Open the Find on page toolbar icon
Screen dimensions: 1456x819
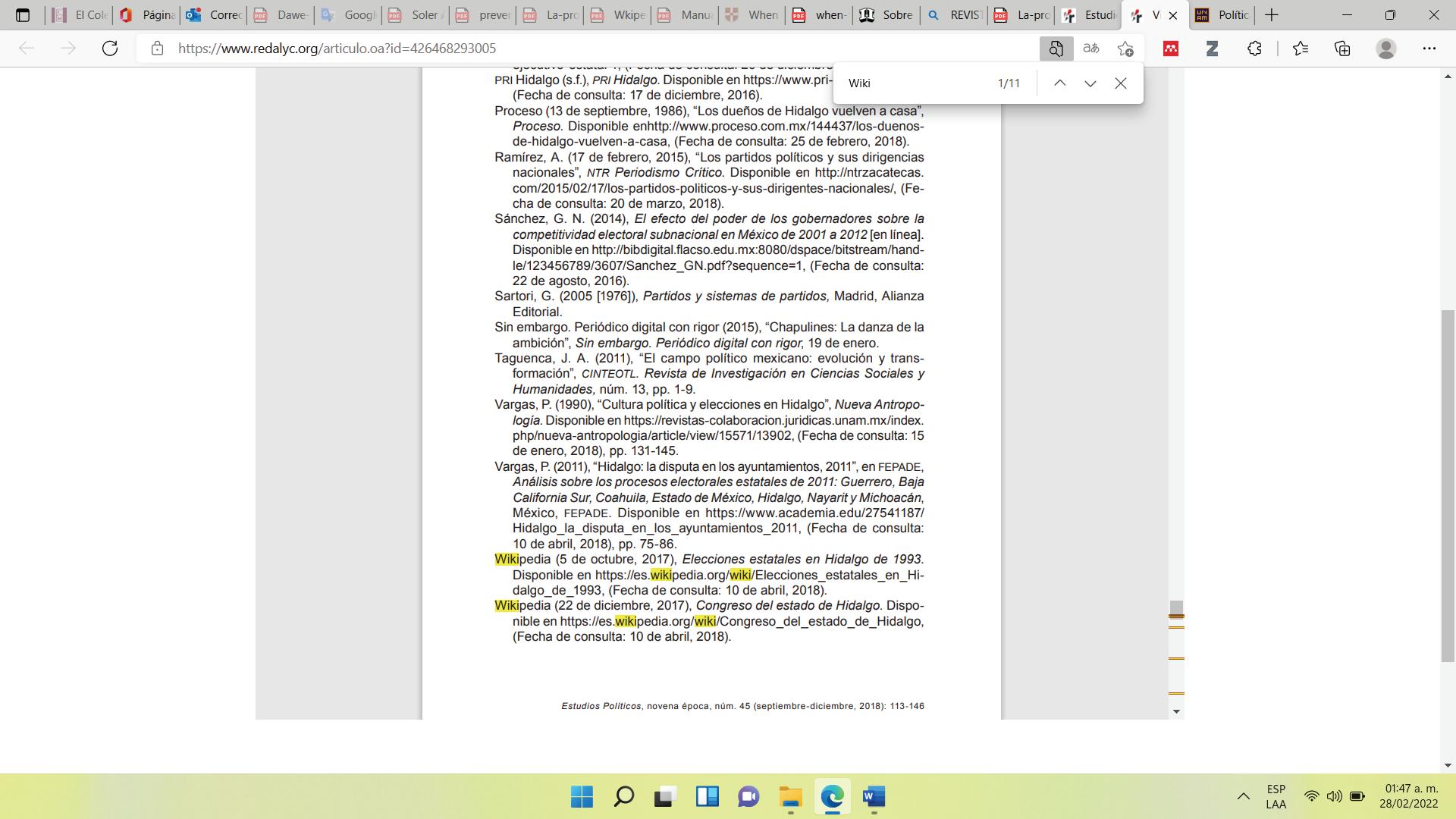(1056, 49)
